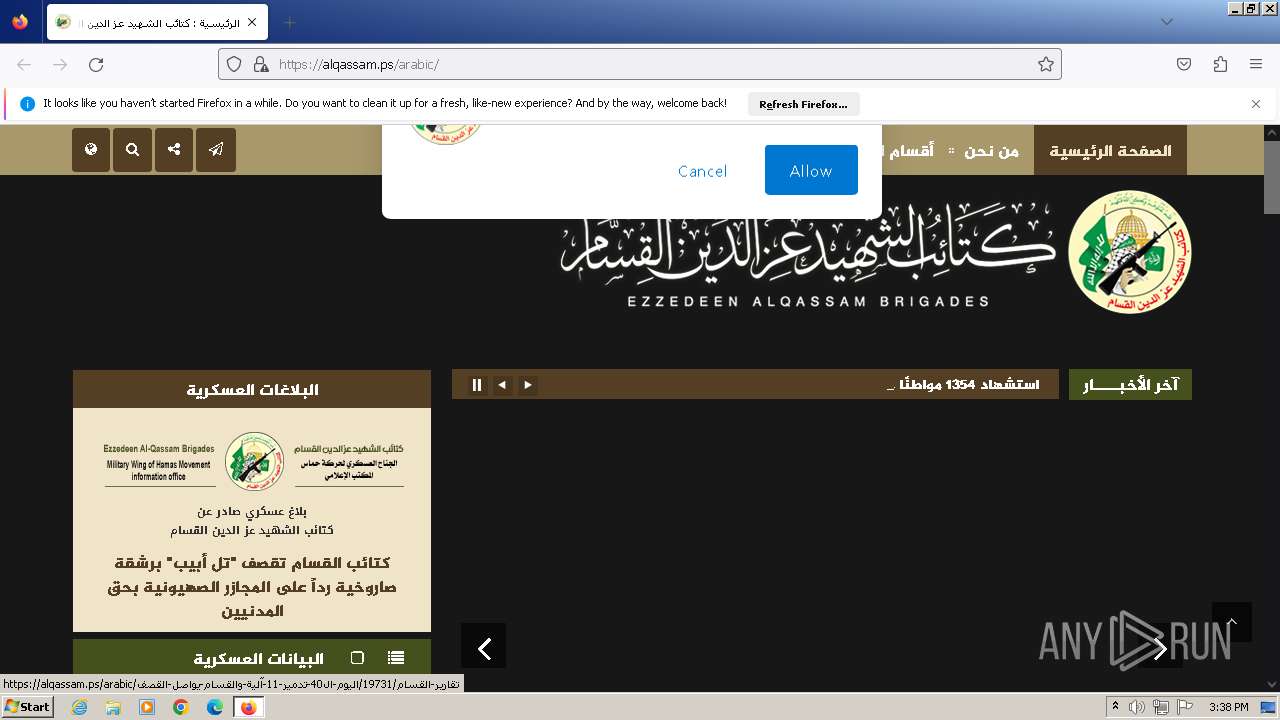The image size is (1280, 720).
Task: Open the Firefox hamburger application menu
Action: (1256, 64)
